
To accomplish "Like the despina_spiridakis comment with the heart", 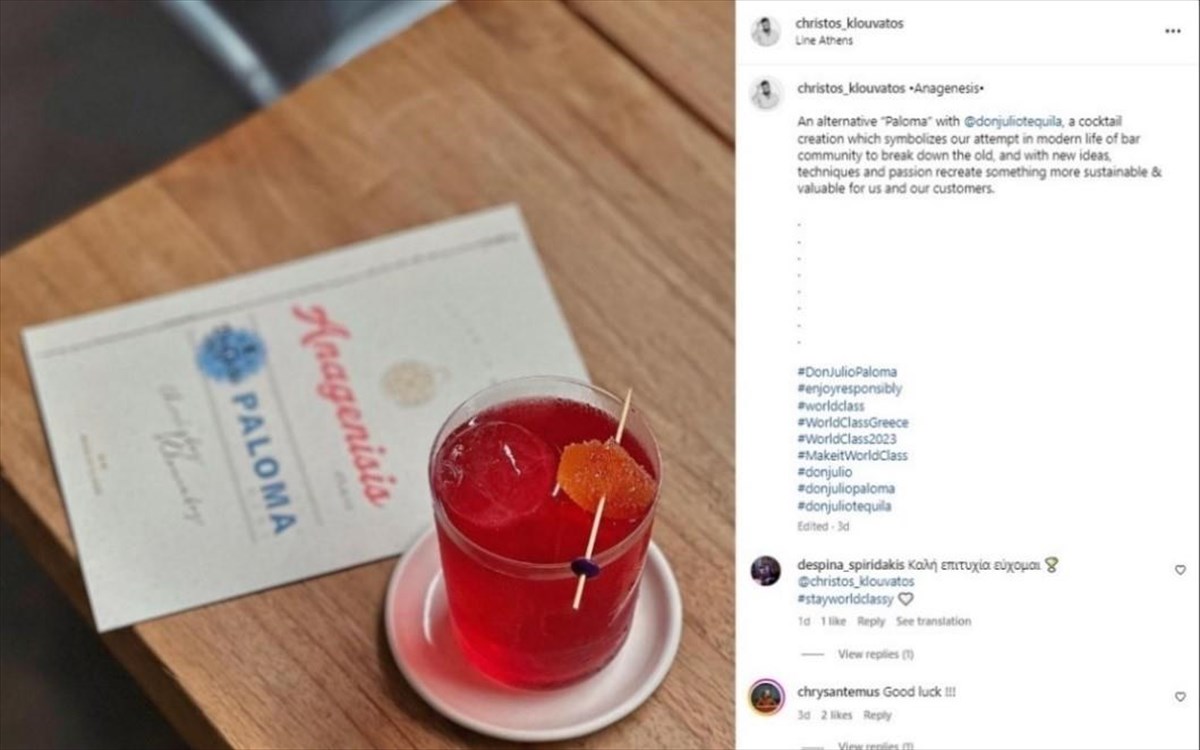I will point(1180,570).
